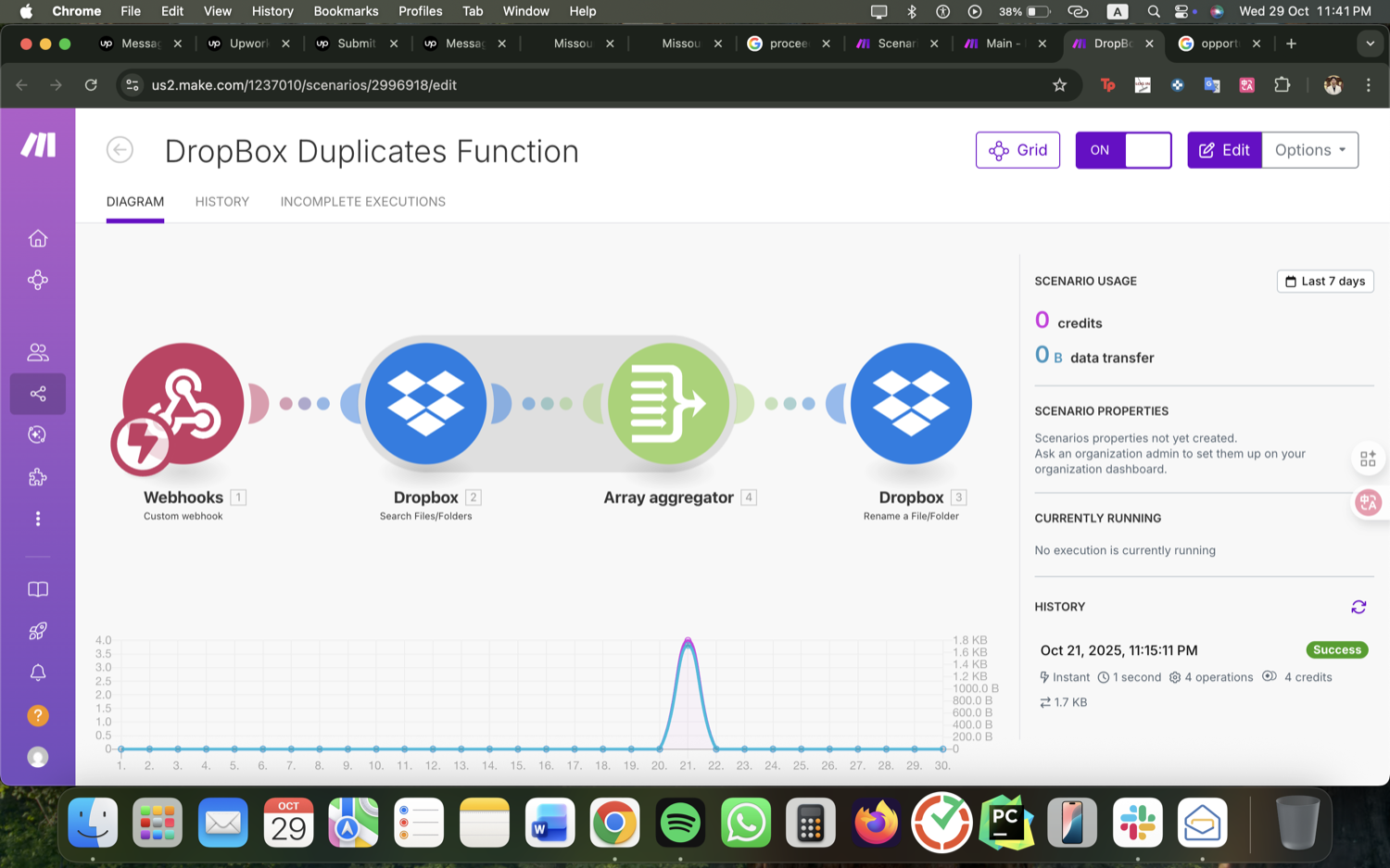Open the user profile avatar in sidebar
The height and width of the screenshot is (868, 1390).
coord(38,757)
